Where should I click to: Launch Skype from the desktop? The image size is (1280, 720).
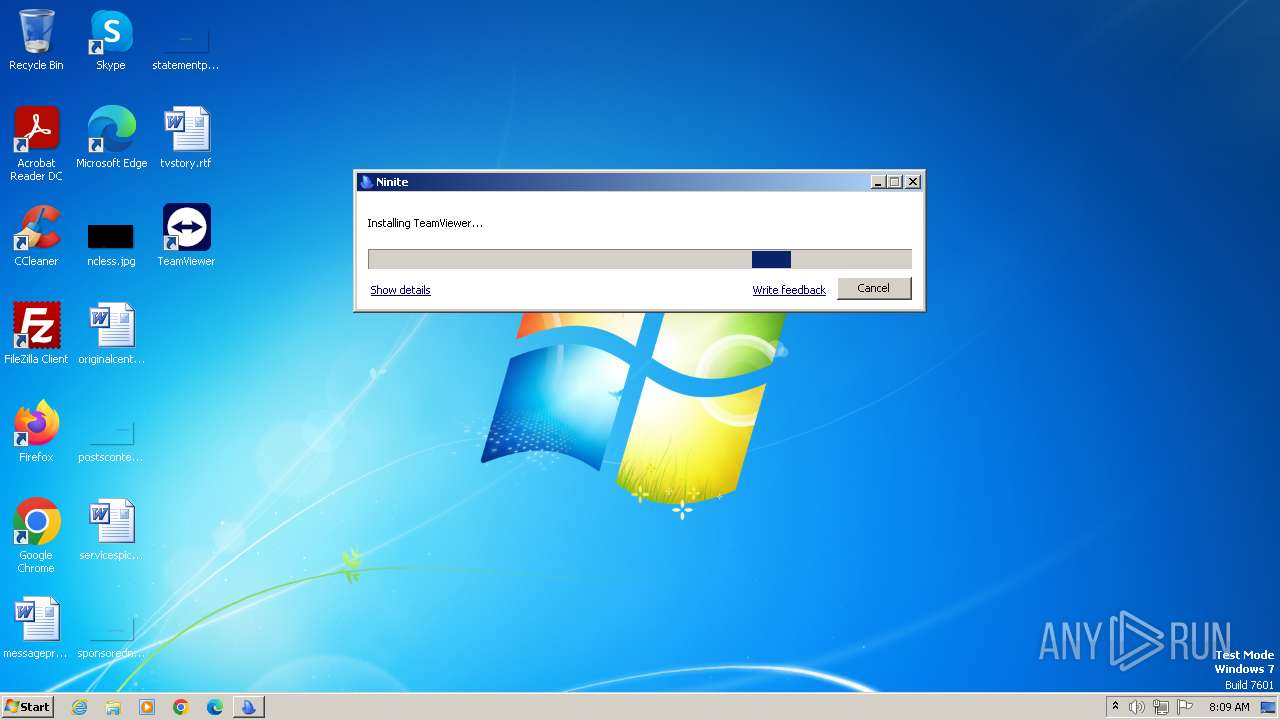coord(111,40)
